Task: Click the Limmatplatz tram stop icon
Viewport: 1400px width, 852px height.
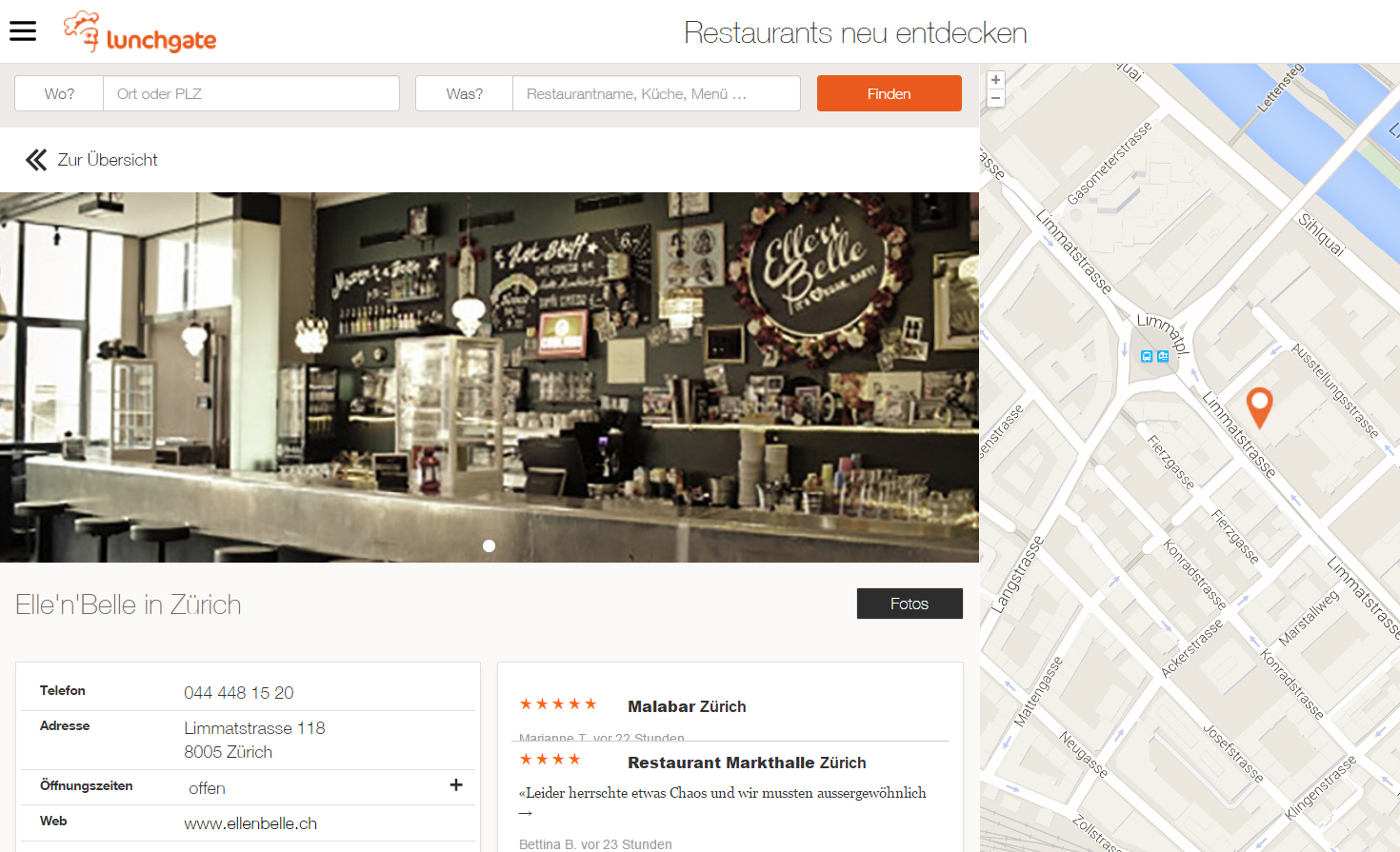Action: (1154, 356)
